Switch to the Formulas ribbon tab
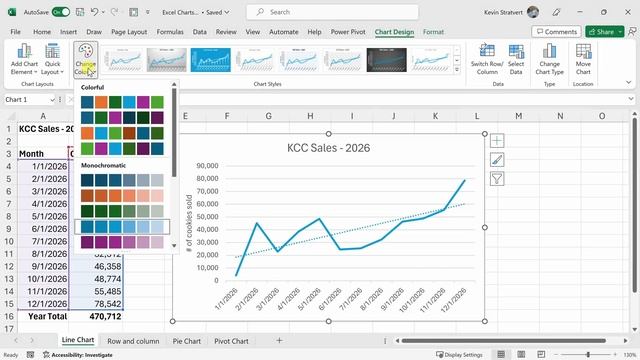The image size is (640, 360). (x=170, y=31)
